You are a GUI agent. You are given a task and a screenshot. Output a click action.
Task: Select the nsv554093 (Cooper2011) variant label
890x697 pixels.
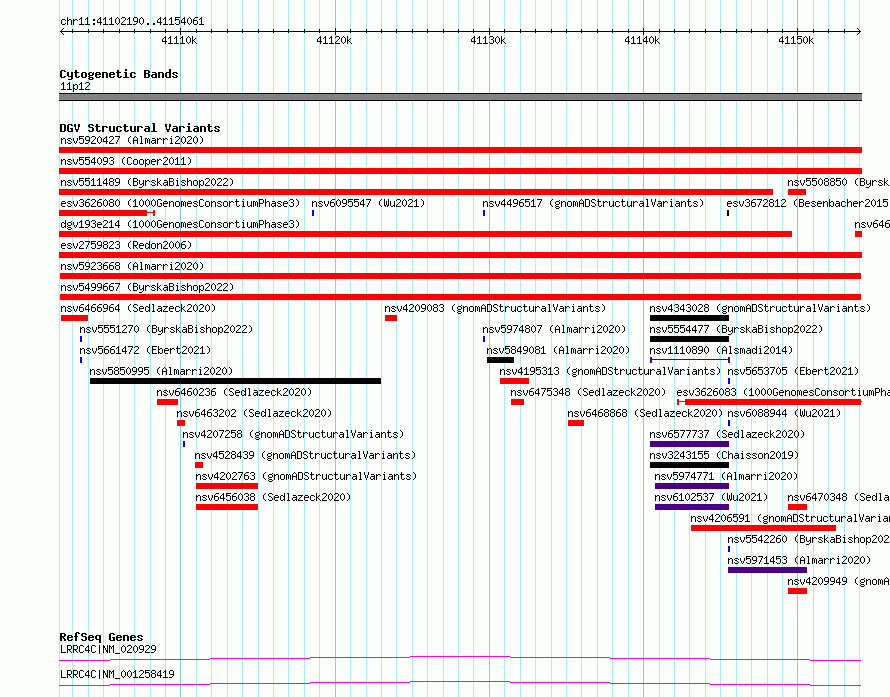tap(126, 161)
